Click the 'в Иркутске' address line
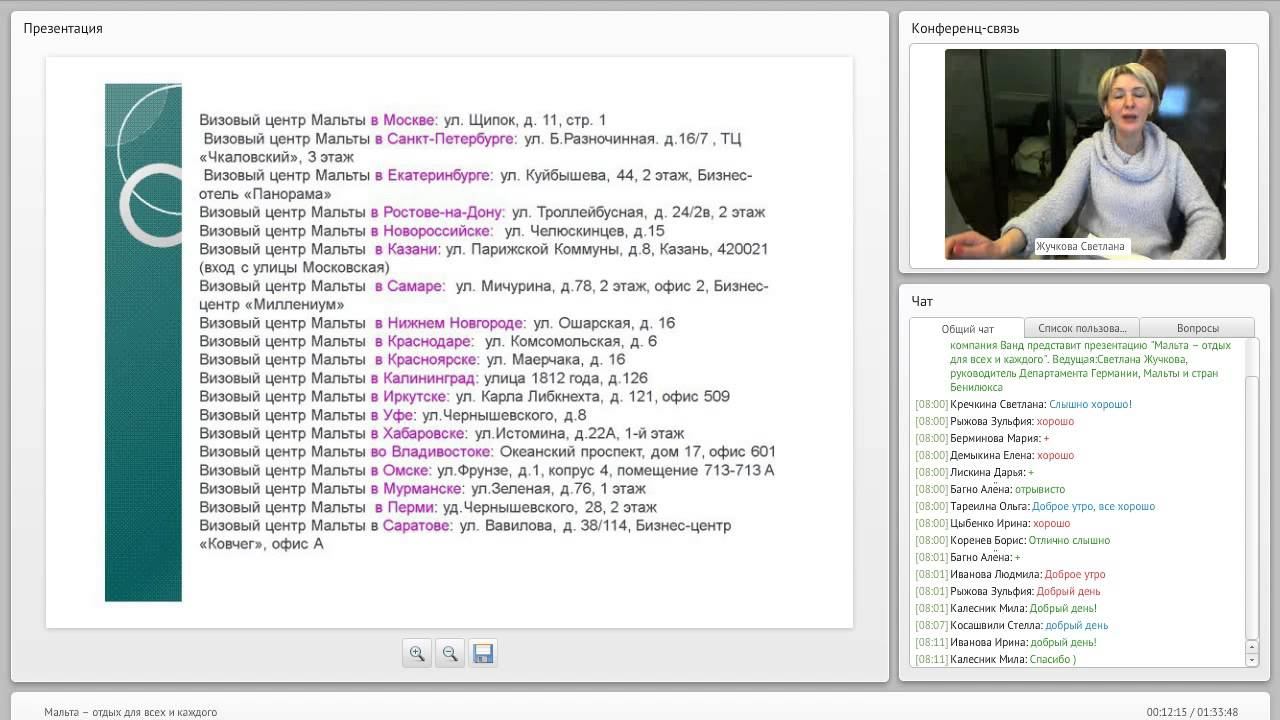 point(464,397)
